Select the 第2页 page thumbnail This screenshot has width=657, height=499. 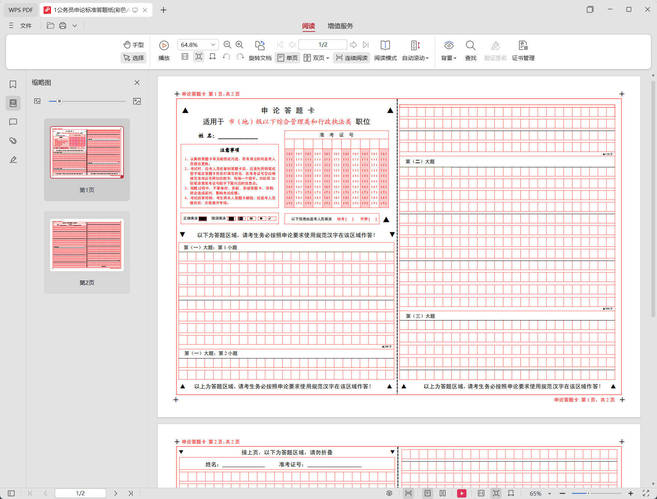(86, 245)
